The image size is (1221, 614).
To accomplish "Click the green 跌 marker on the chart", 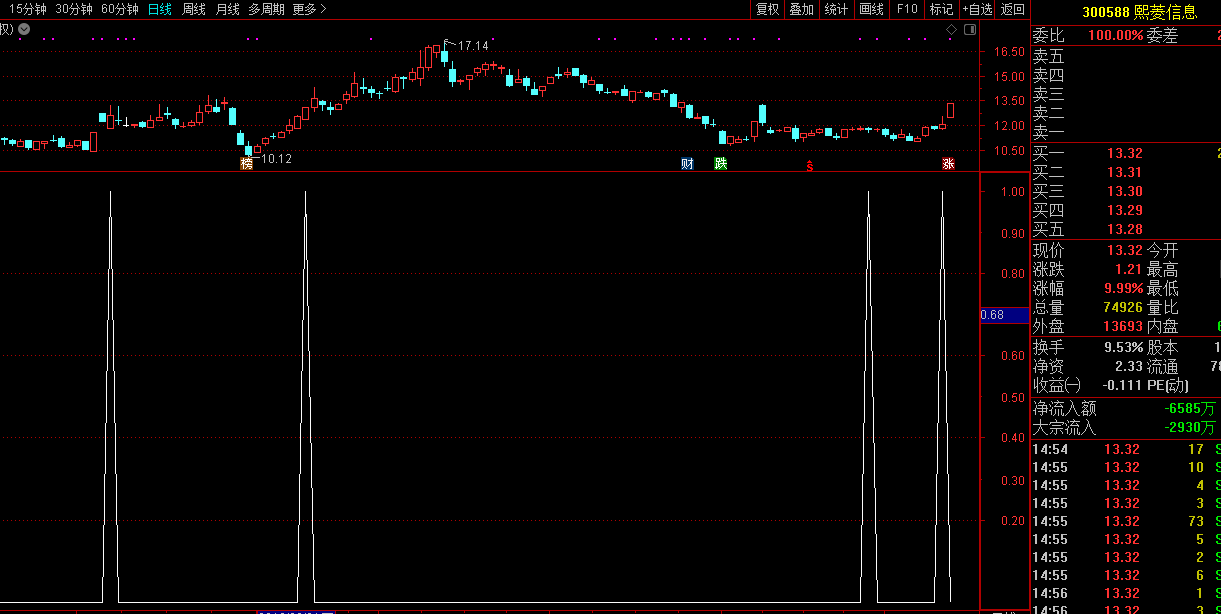I will click(x=720, y=164).
